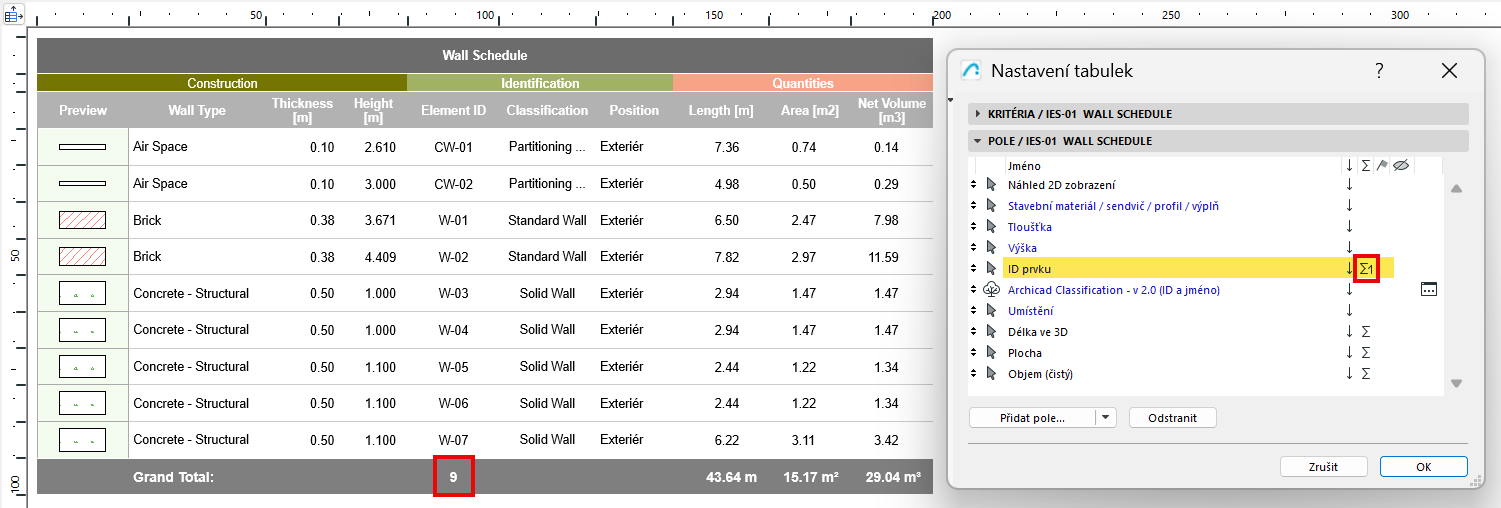The width and height of the screenshot is (1501, 508).
Task: Click the Σ1 count icon for ID prvku
Action: [1367, 268]
